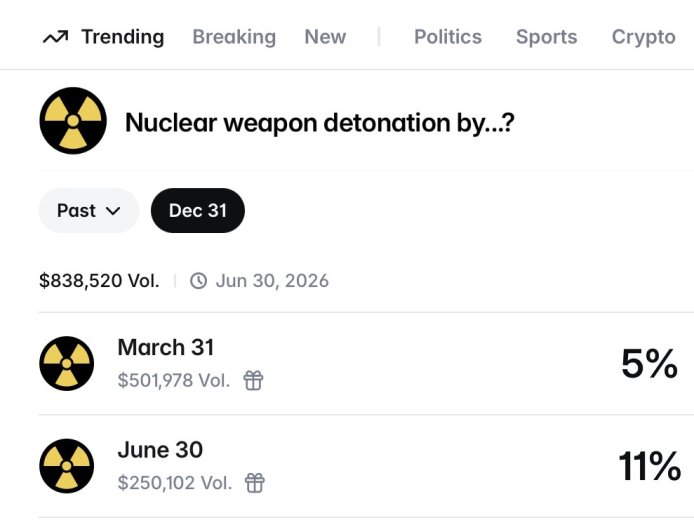This screenshot has width=694, height=532.
Task: Click the 11% odds for June 30
Action: 649,466
